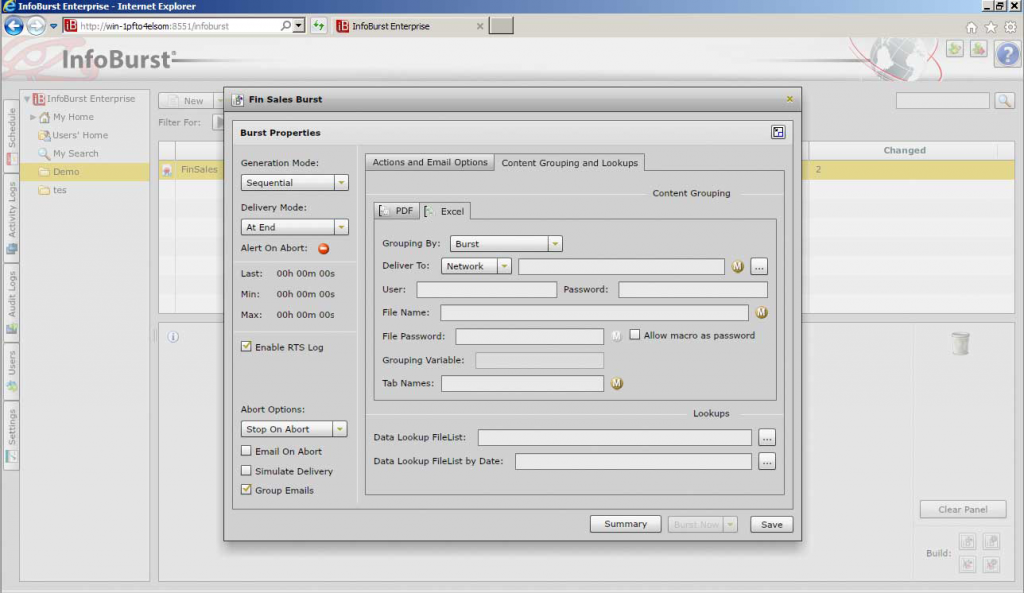Open Internet Explorer home icon
The height and width of the screenshot is (593, 1024).
[971, 27]
